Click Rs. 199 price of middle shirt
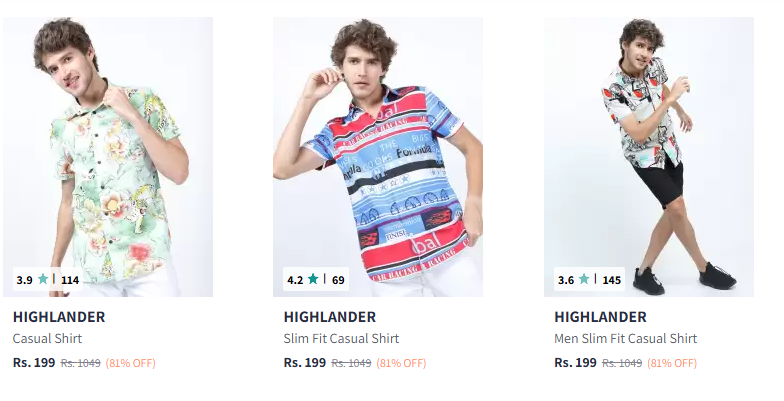The image size is (784, 401). tap(304, 362)
